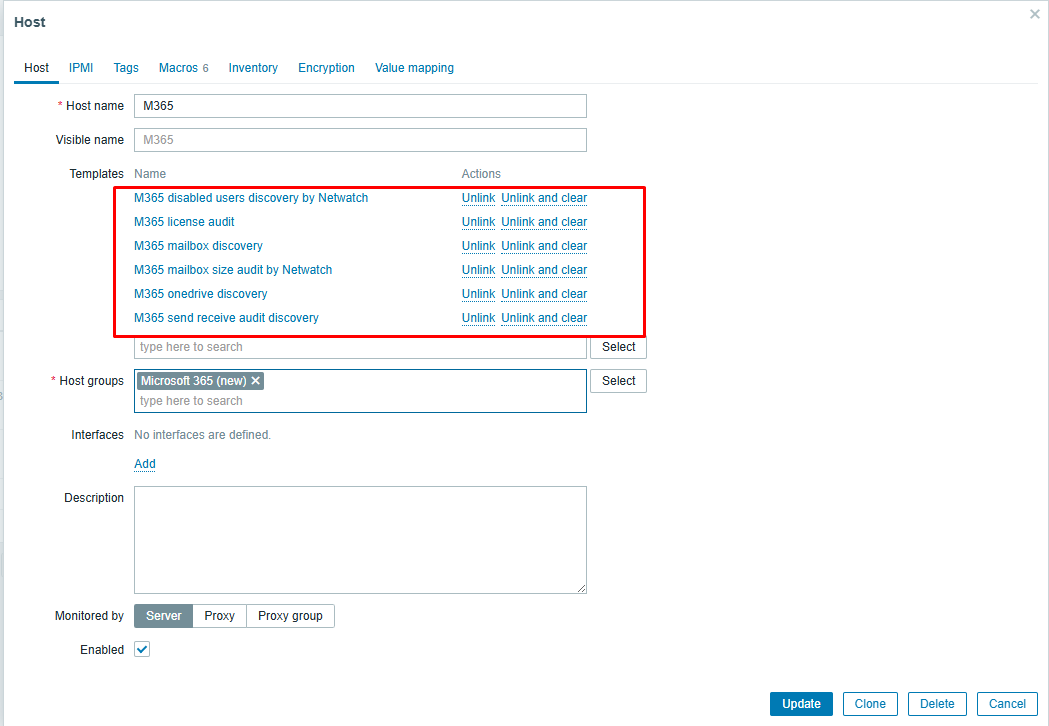Set Monitored by to Server
This screenshot has width=1049, height=726.
(x=164, y=616)
